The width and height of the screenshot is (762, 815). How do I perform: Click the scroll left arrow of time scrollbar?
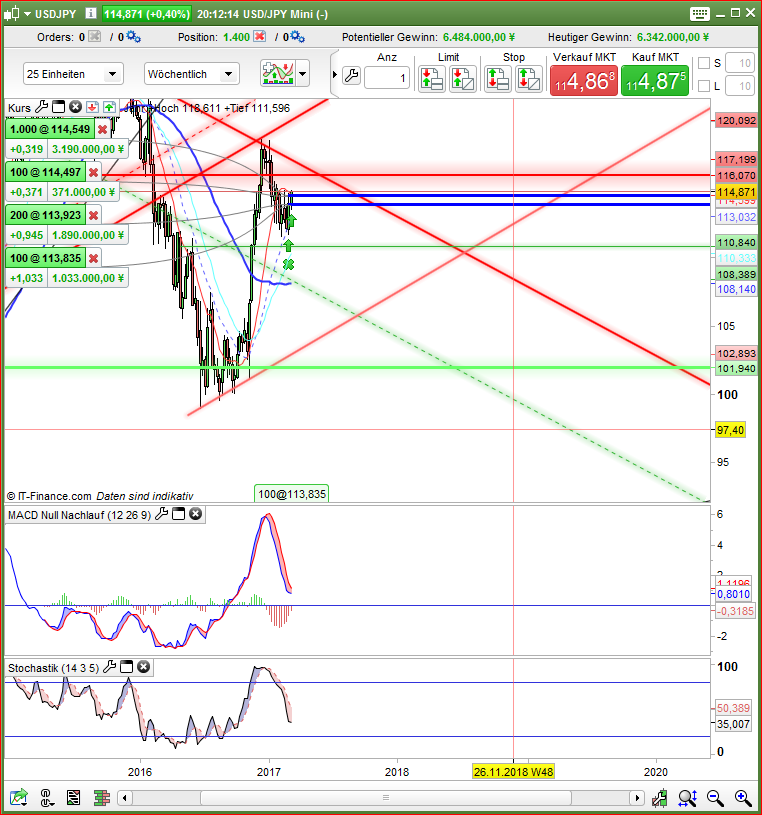pyautogui.click(x=125, y=797)
